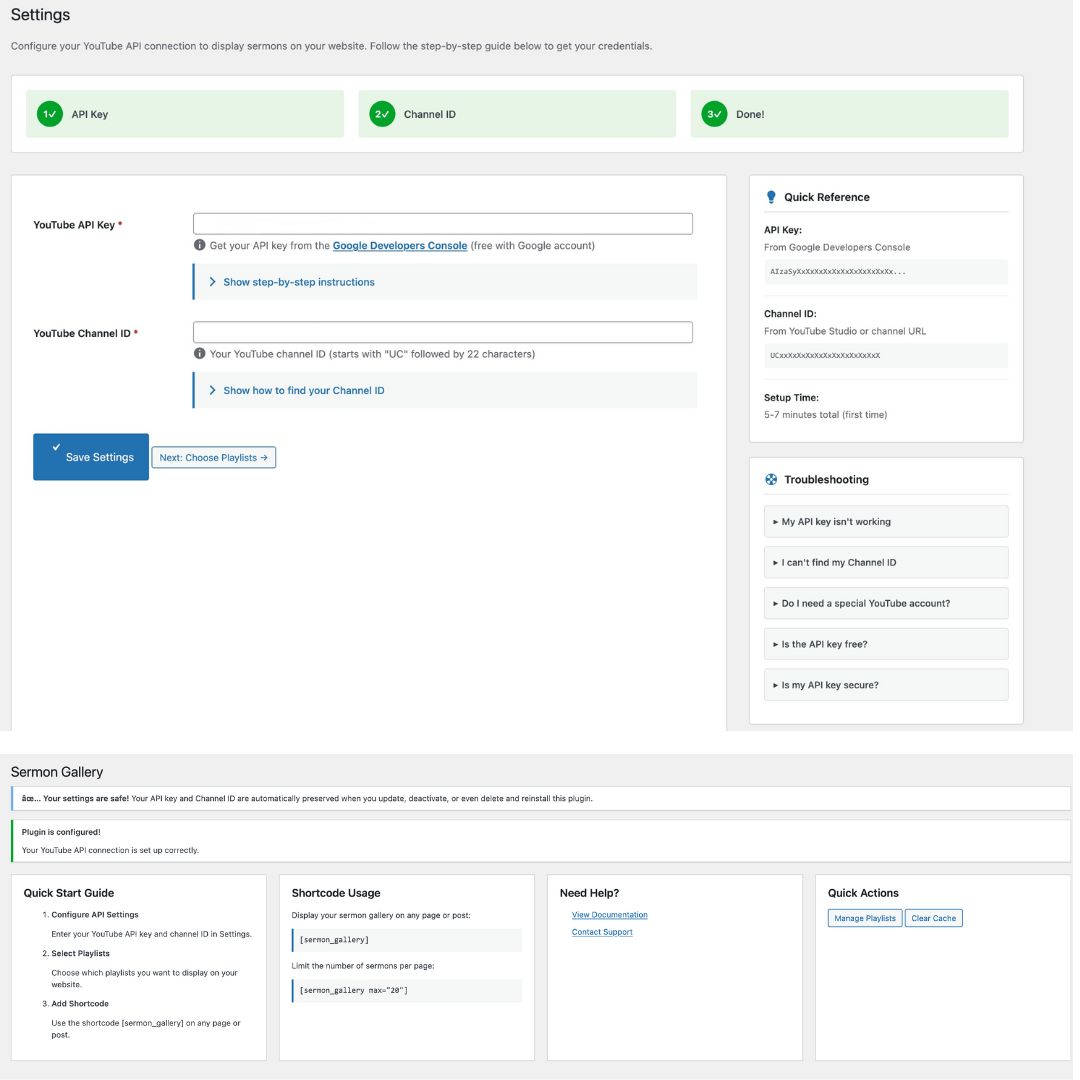The width and height of the screenshot is (1080, 1080).
Task: Expand 'I can't find my Channel ID'
Action: [x=885, y=562]
